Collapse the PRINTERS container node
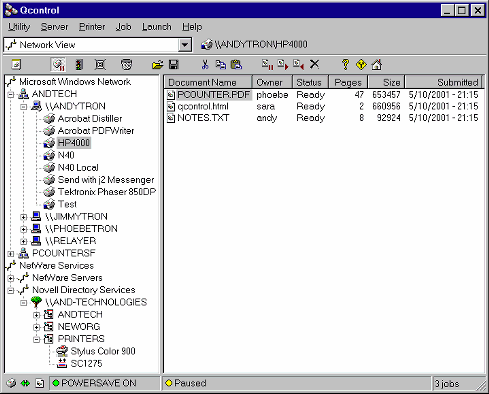This screenshot has height=394, width=489. [x=36, y=339]
